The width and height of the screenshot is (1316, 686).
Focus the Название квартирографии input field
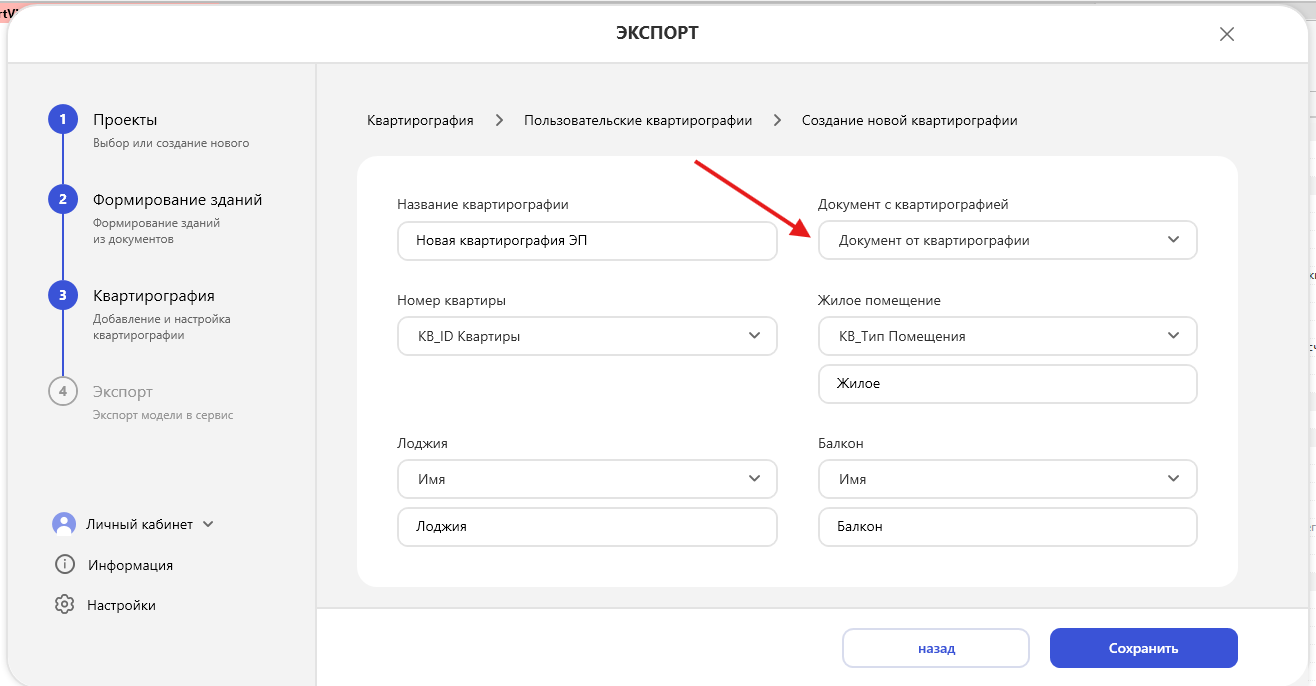[x=587, y=240]
